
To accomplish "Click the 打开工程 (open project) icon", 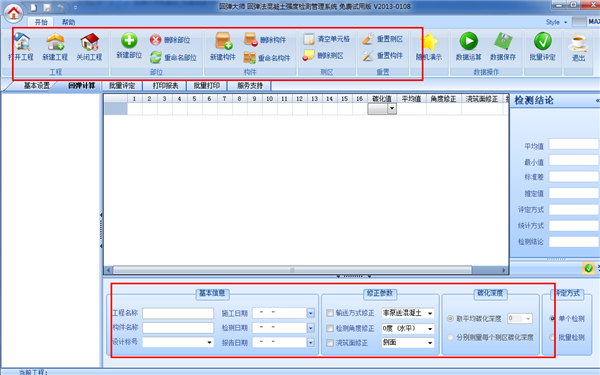I will (x=22, y=41).
